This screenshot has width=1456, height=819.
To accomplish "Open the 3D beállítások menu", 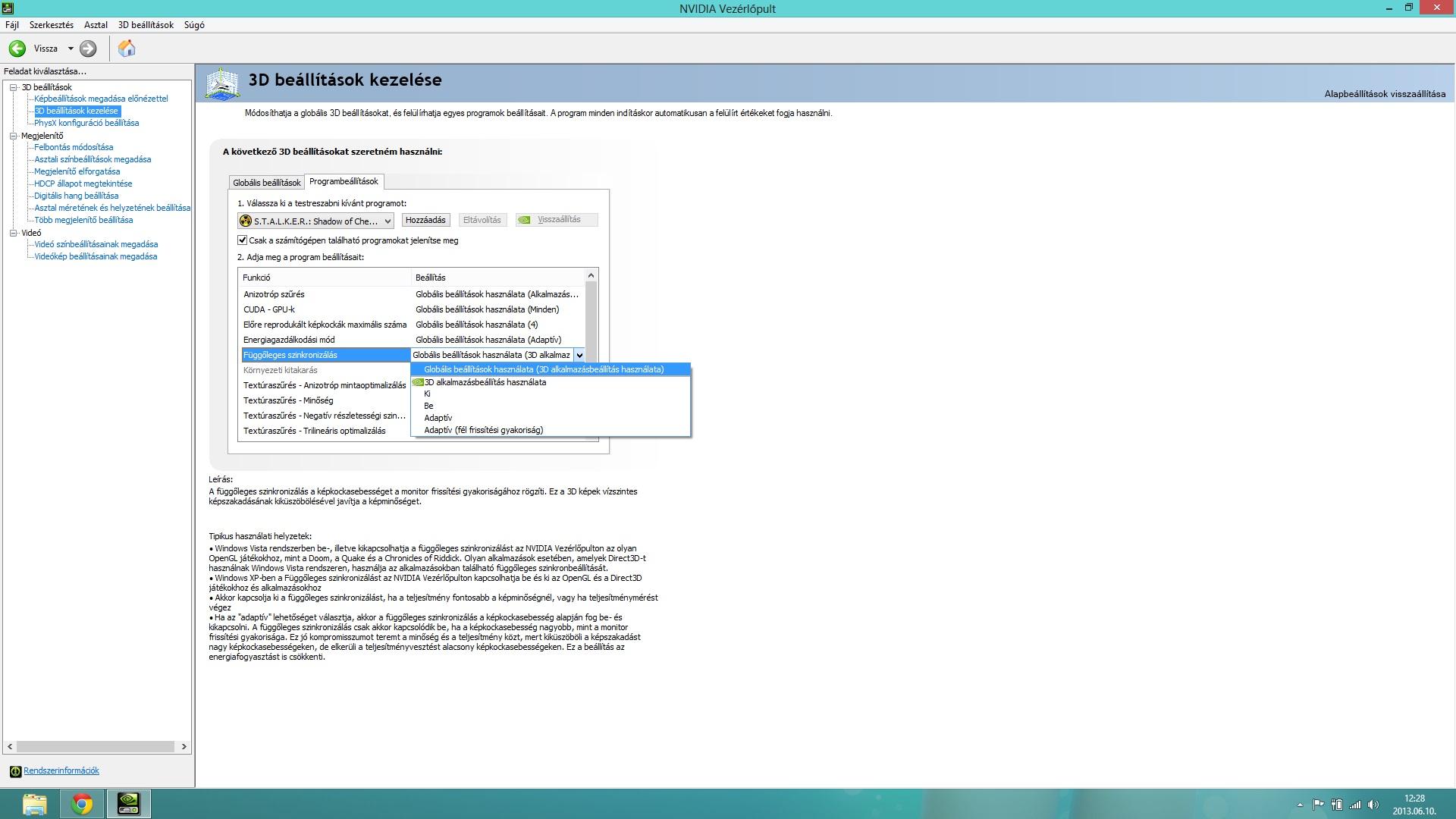I will 146,25.
